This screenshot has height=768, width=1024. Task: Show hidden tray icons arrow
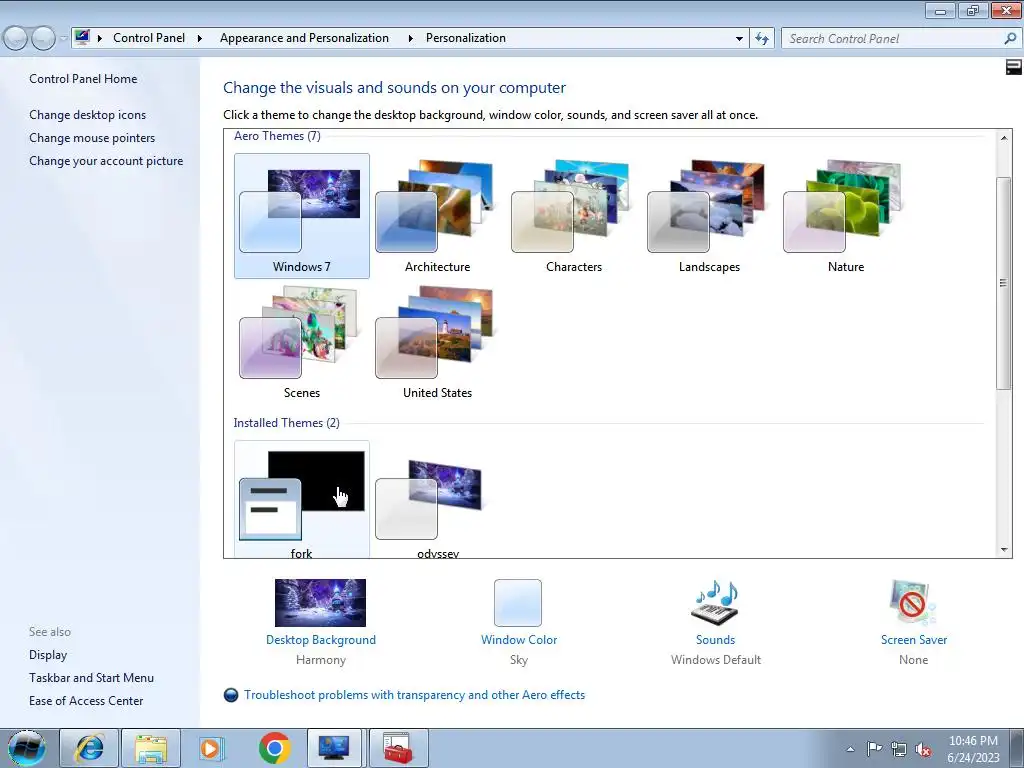click(850, 749)
